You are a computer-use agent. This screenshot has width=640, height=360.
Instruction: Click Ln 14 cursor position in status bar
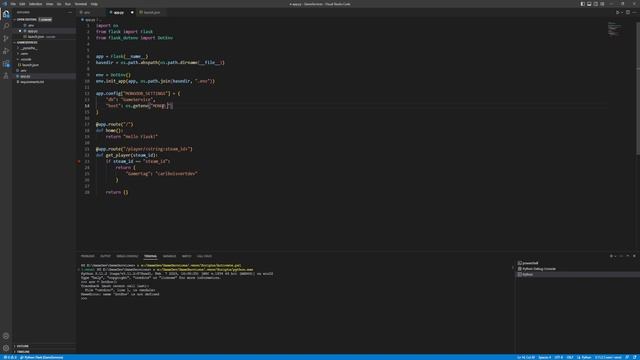[526, 358]
